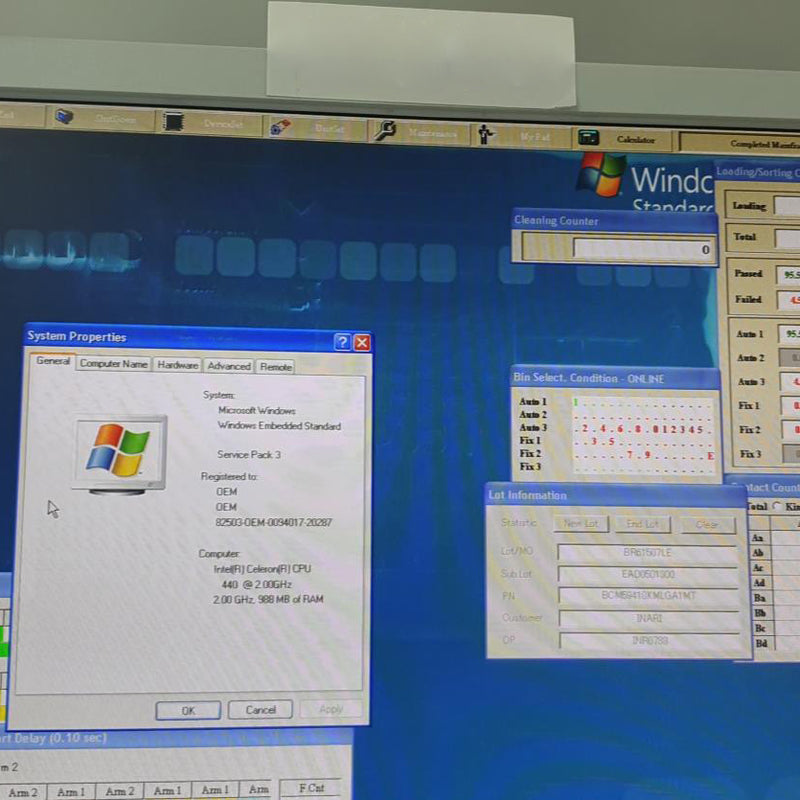
Task: Launch the Calculator toolbar icon
Action: pyautogui.click(x=588, y=137)
